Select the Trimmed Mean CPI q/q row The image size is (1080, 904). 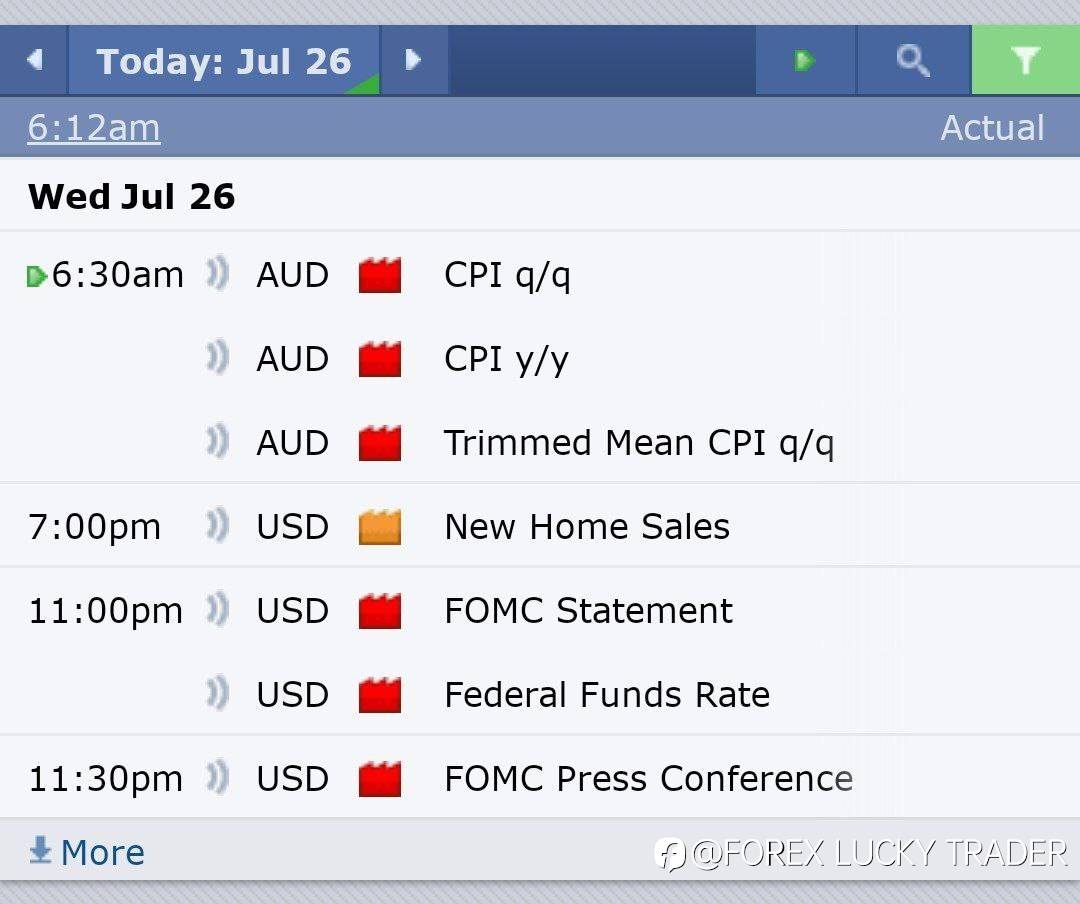(x=540, y=442)
